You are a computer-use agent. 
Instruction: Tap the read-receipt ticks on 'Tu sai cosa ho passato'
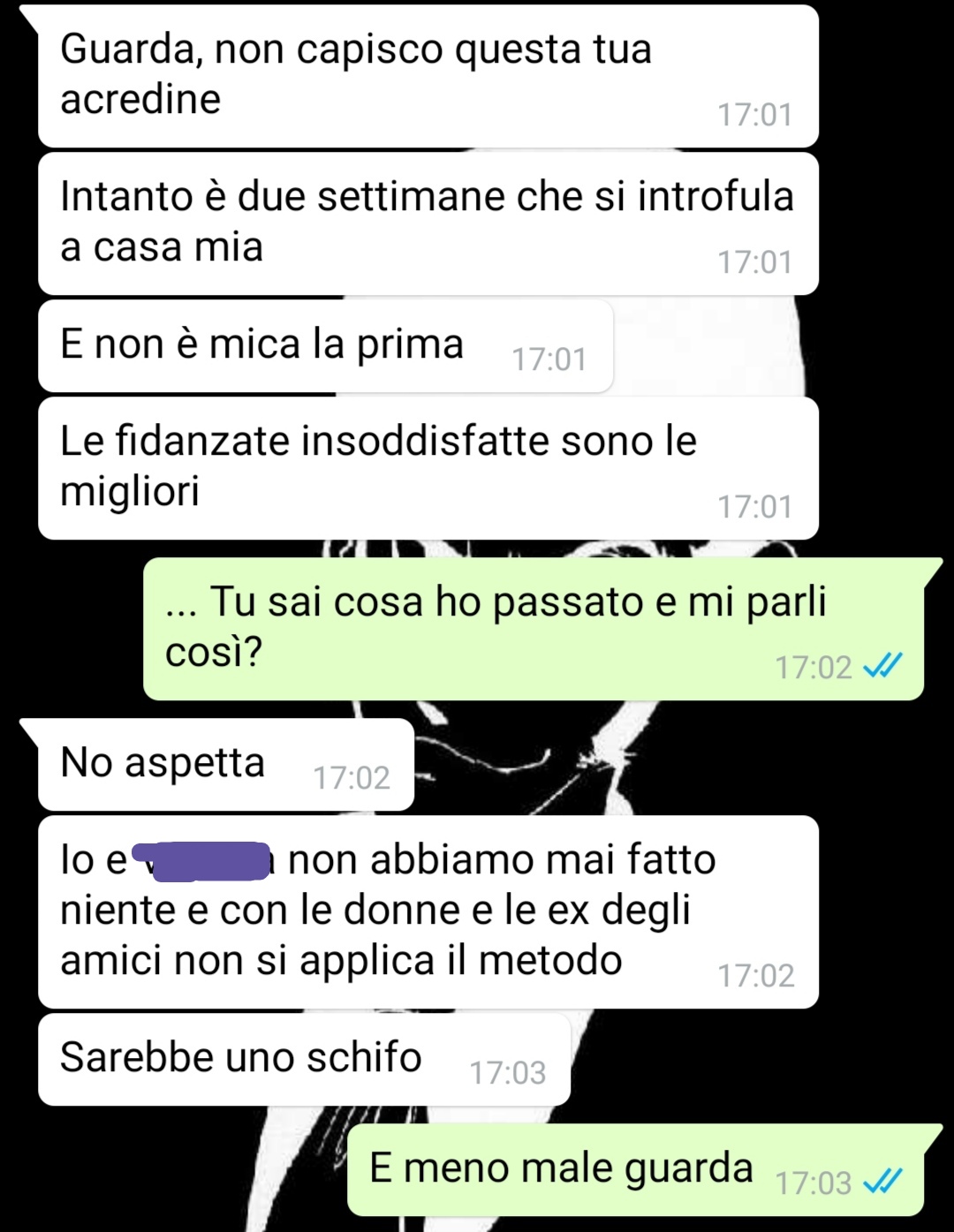tap(882, 666)
